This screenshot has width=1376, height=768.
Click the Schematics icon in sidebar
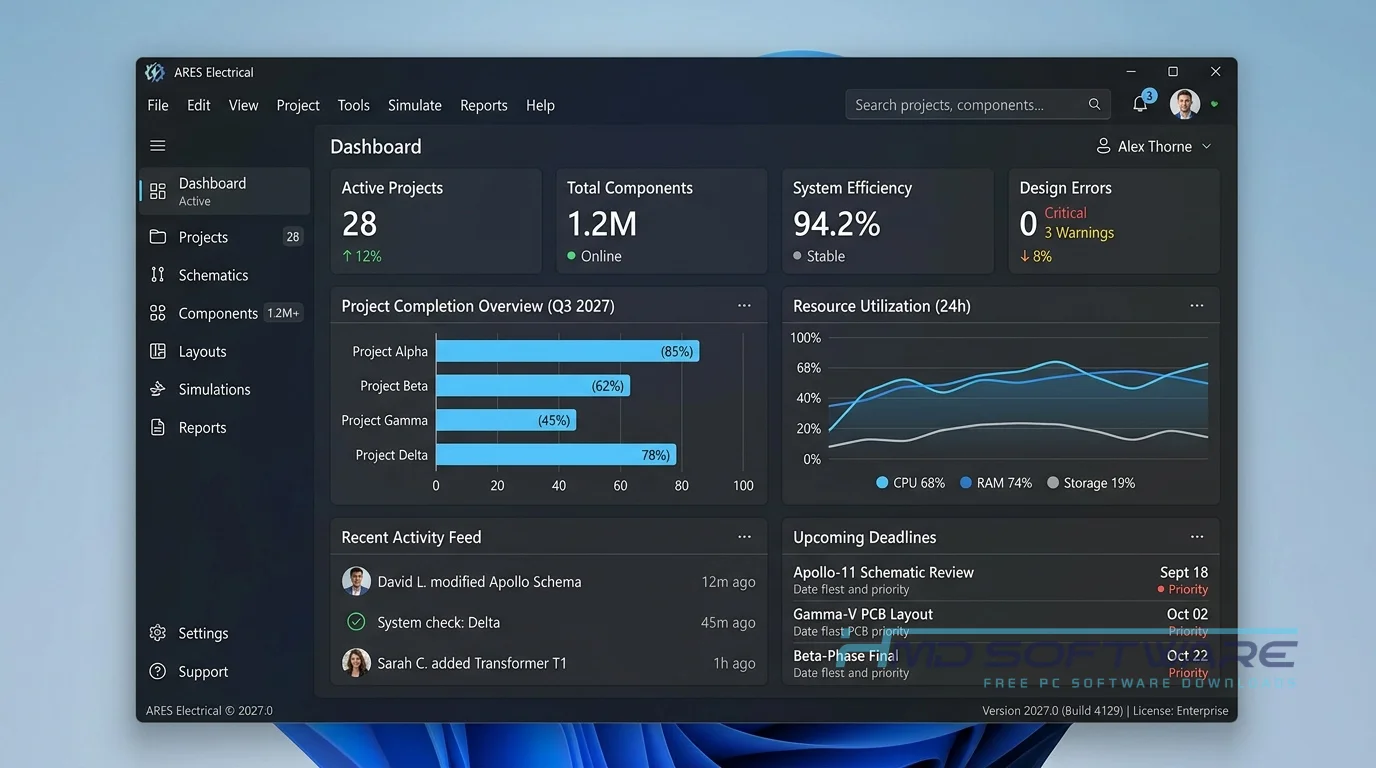click(158, 275)
